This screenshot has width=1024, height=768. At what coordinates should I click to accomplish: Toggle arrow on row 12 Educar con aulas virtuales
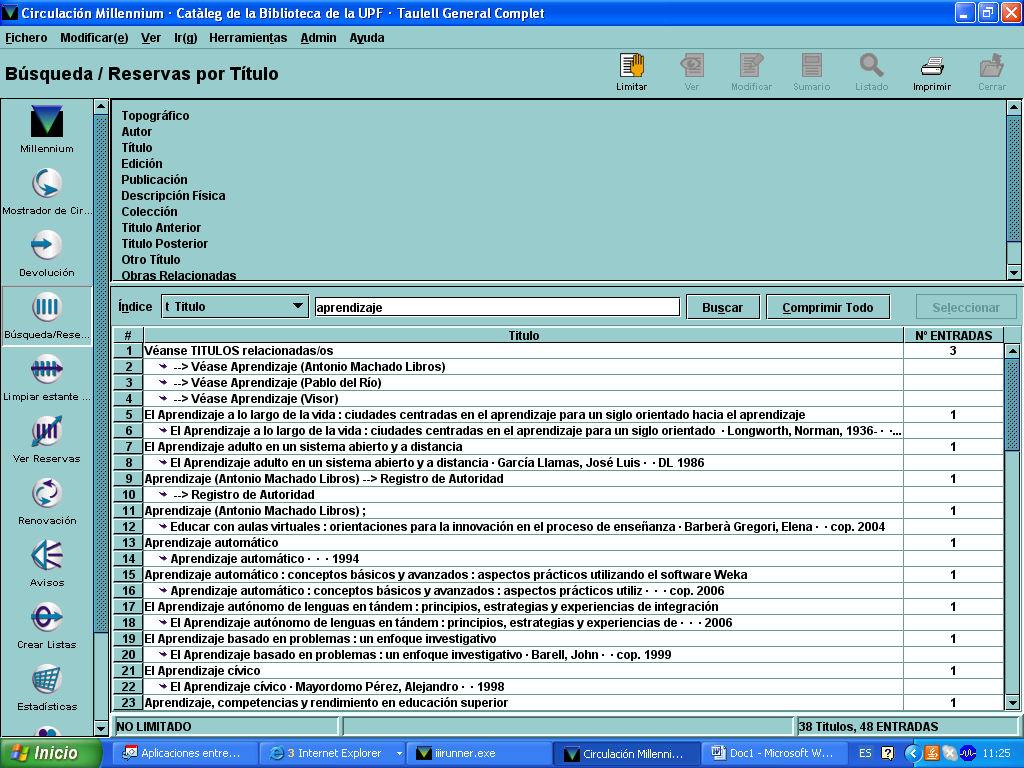point(163,526)
